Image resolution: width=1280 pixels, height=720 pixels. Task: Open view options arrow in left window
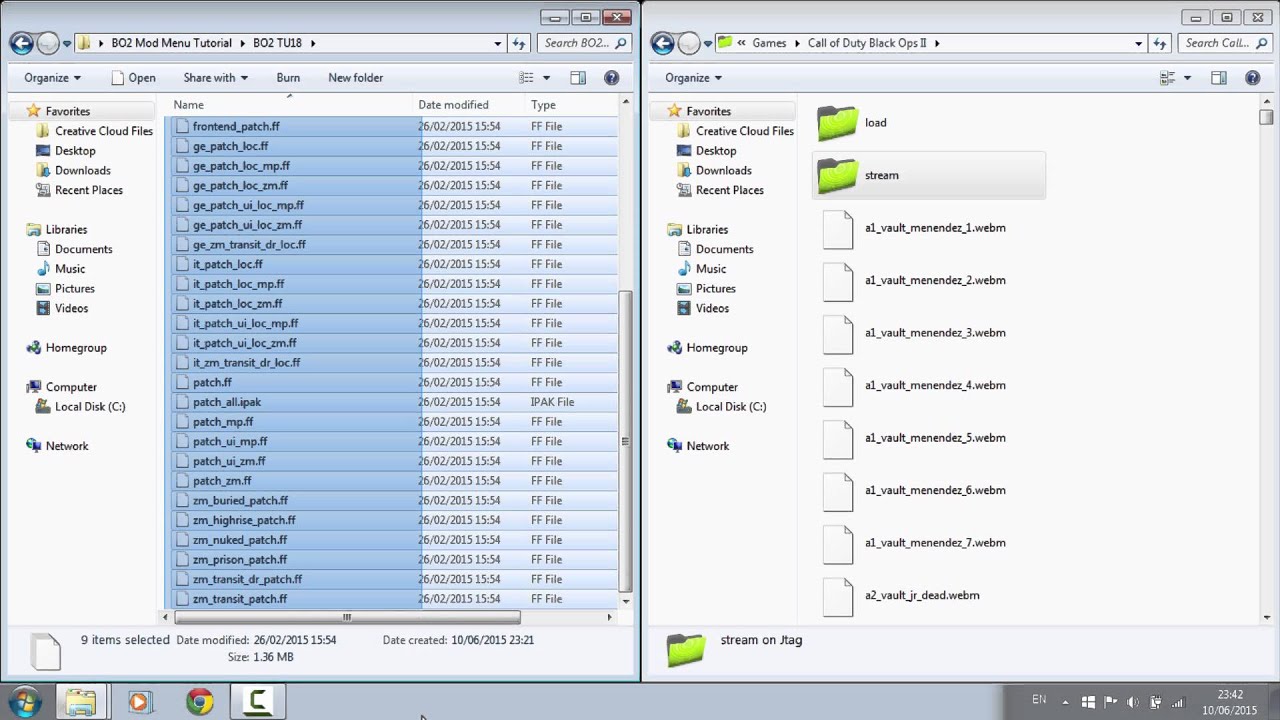[546, 78]
